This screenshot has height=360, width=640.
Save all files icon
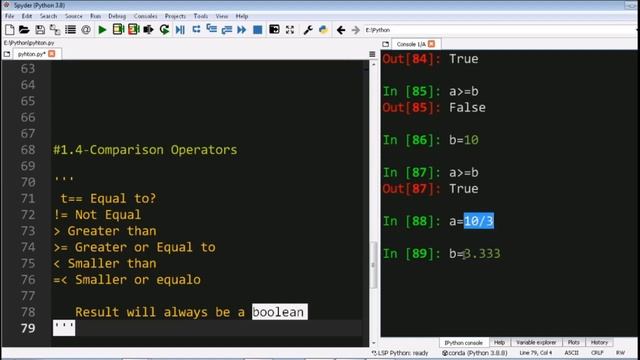(x=55, y=29)
